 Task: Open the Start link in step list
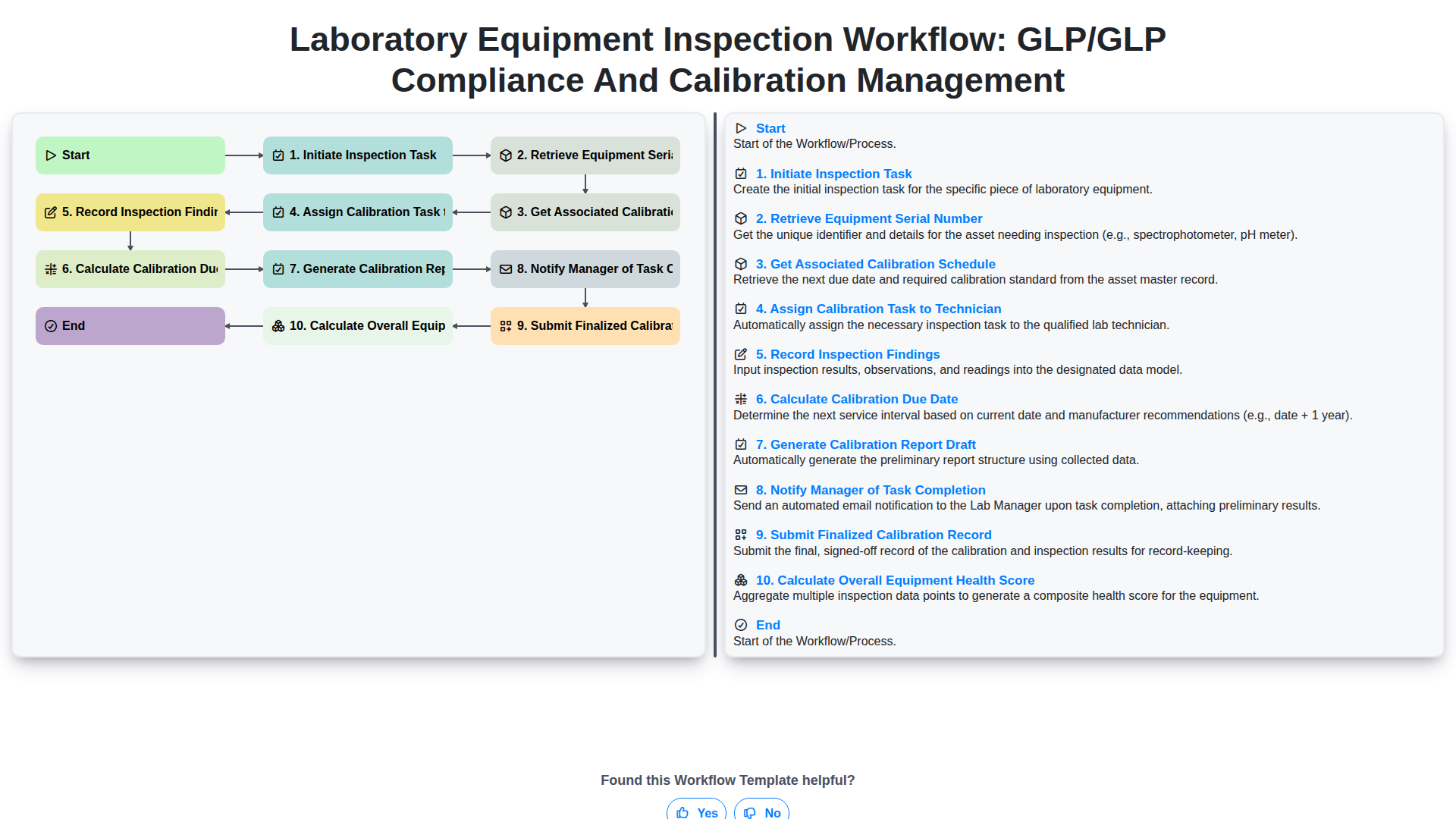point(770,128)
